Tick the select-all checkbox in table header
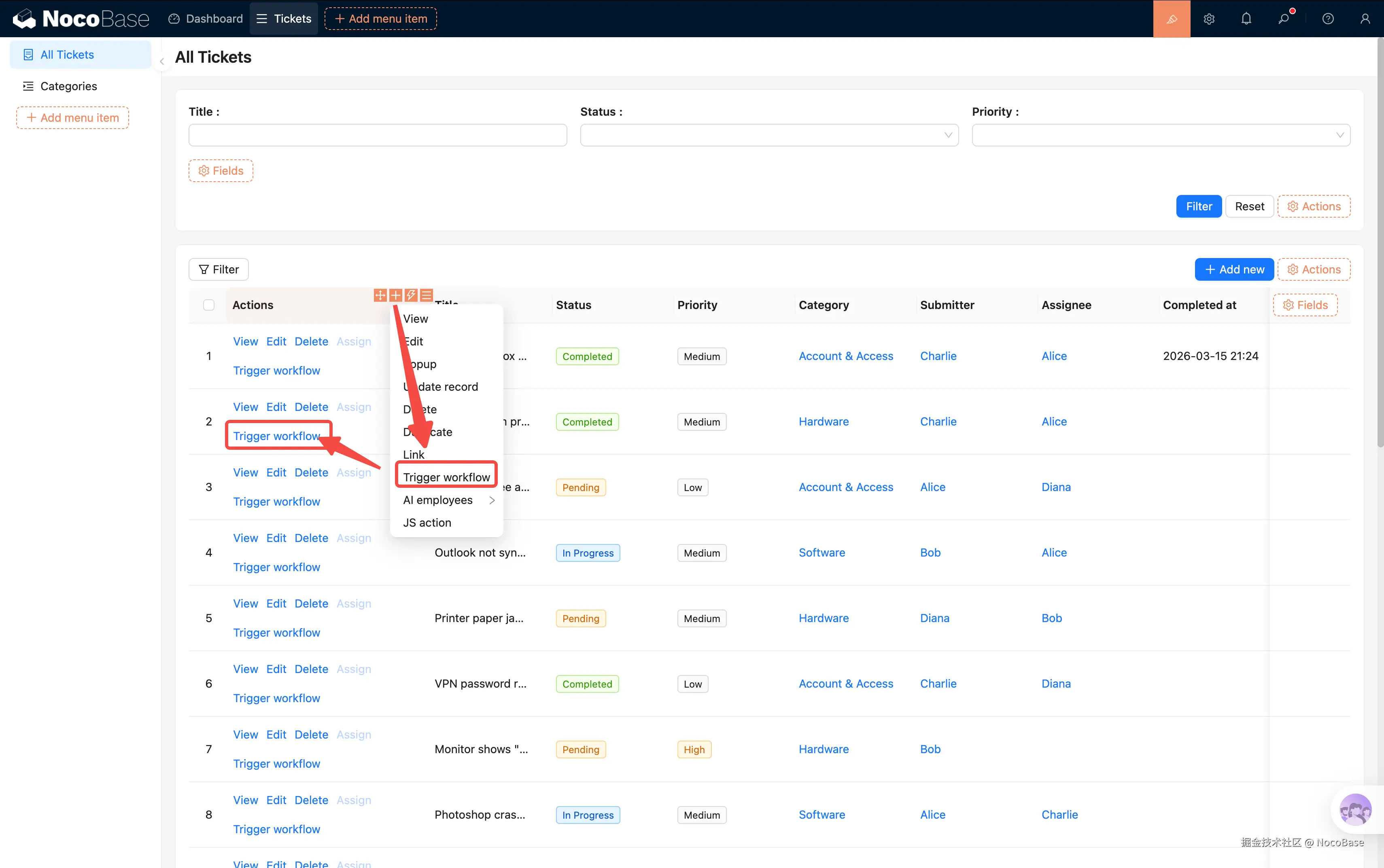 click(x=208, y=305)
